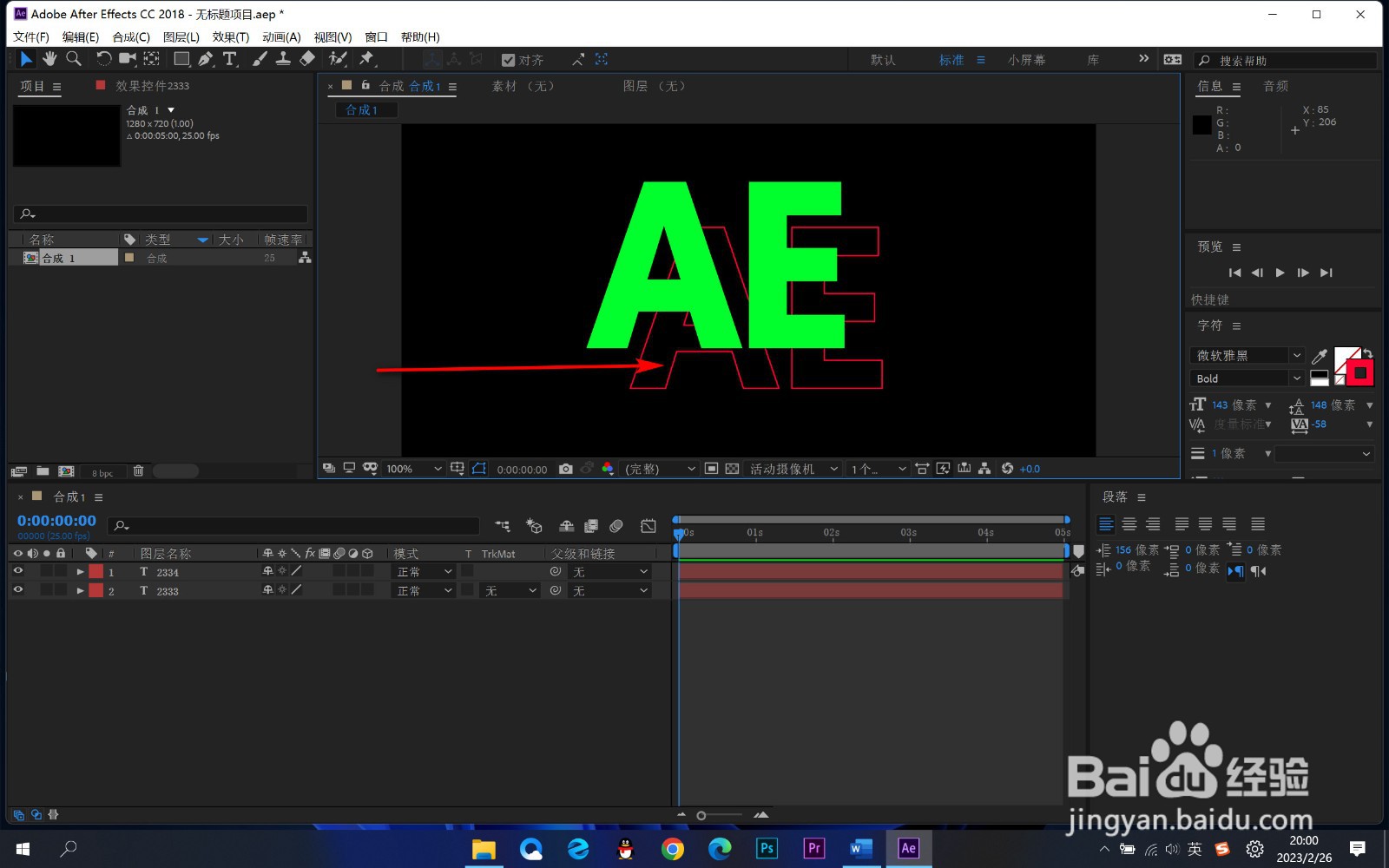Open the 动画(A) menu

[281, 37]
